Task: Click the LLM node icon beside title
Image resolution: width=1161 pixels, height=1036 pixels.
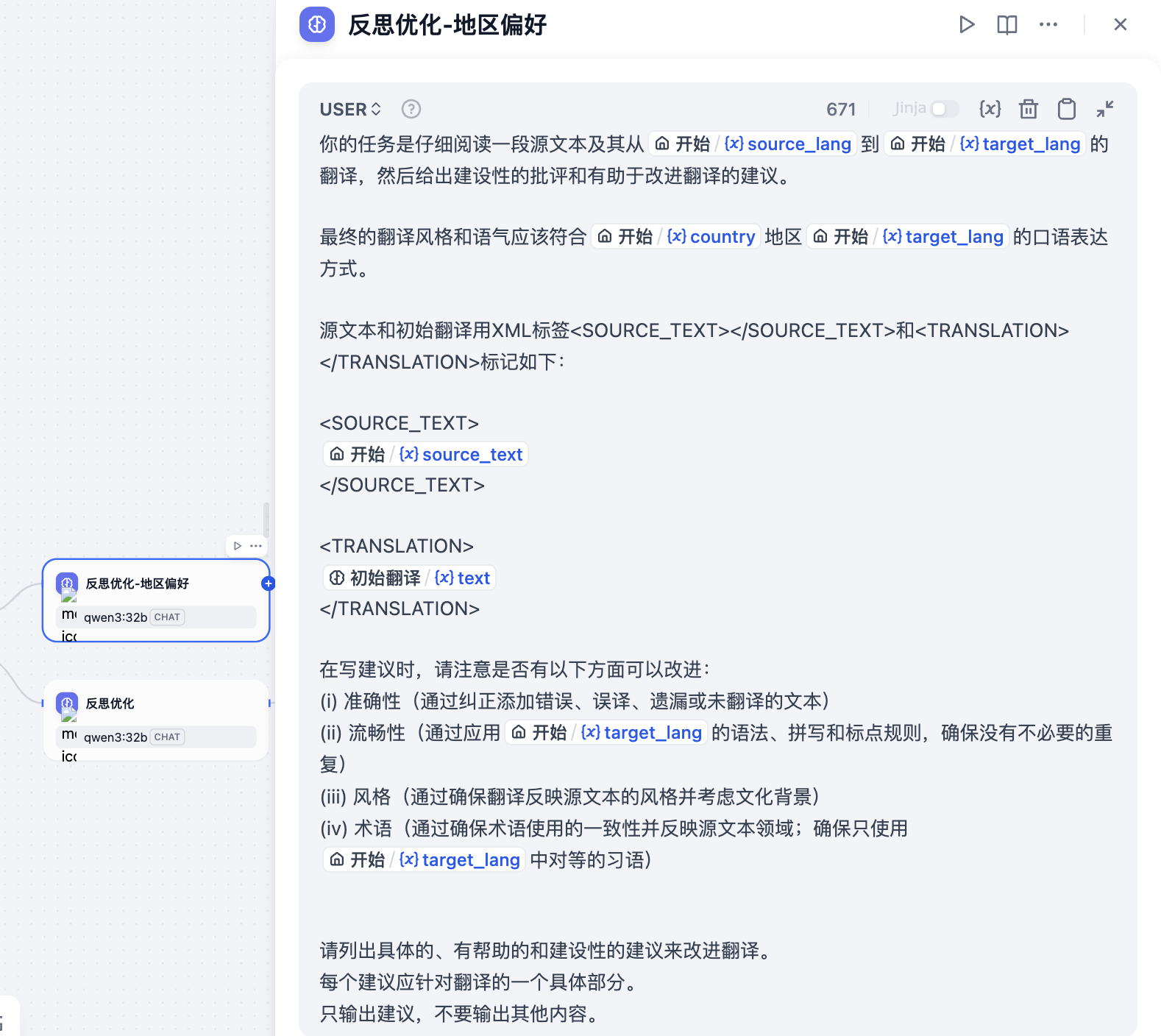Action: [x=317, y=25]
